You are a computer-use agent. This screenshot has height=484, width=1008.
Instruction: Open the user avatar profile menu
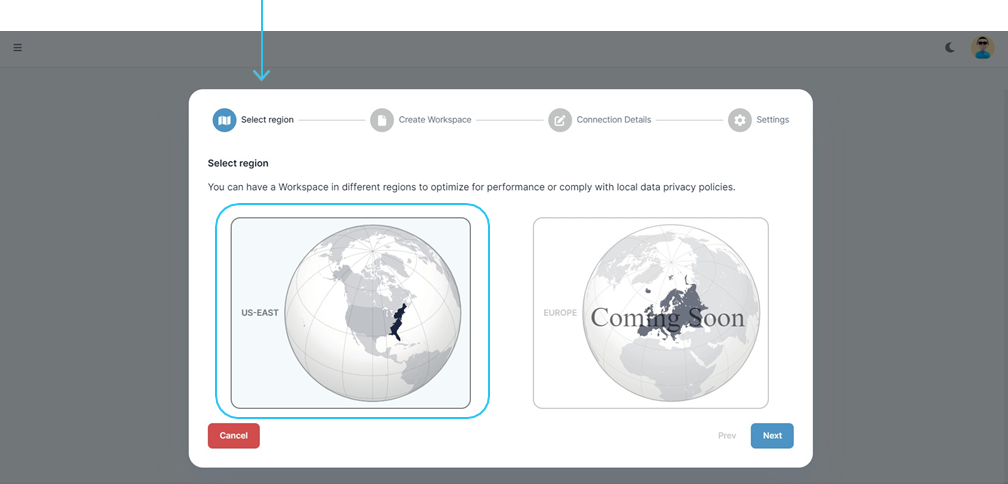[982, 48]
